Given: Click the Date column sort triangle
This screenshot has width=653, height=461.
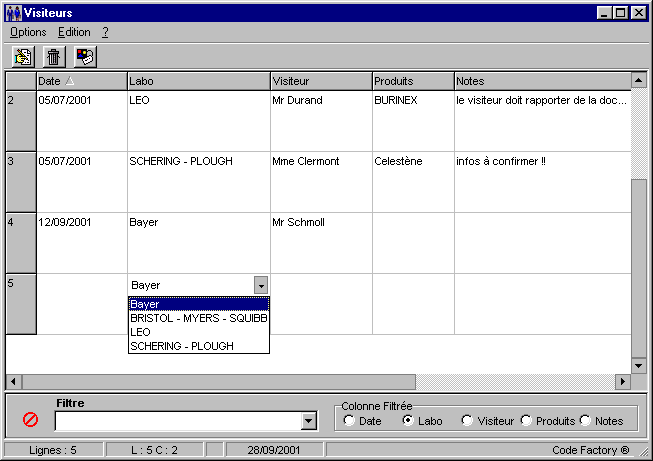Looking at the screenshot, I should tap(70, 81).
